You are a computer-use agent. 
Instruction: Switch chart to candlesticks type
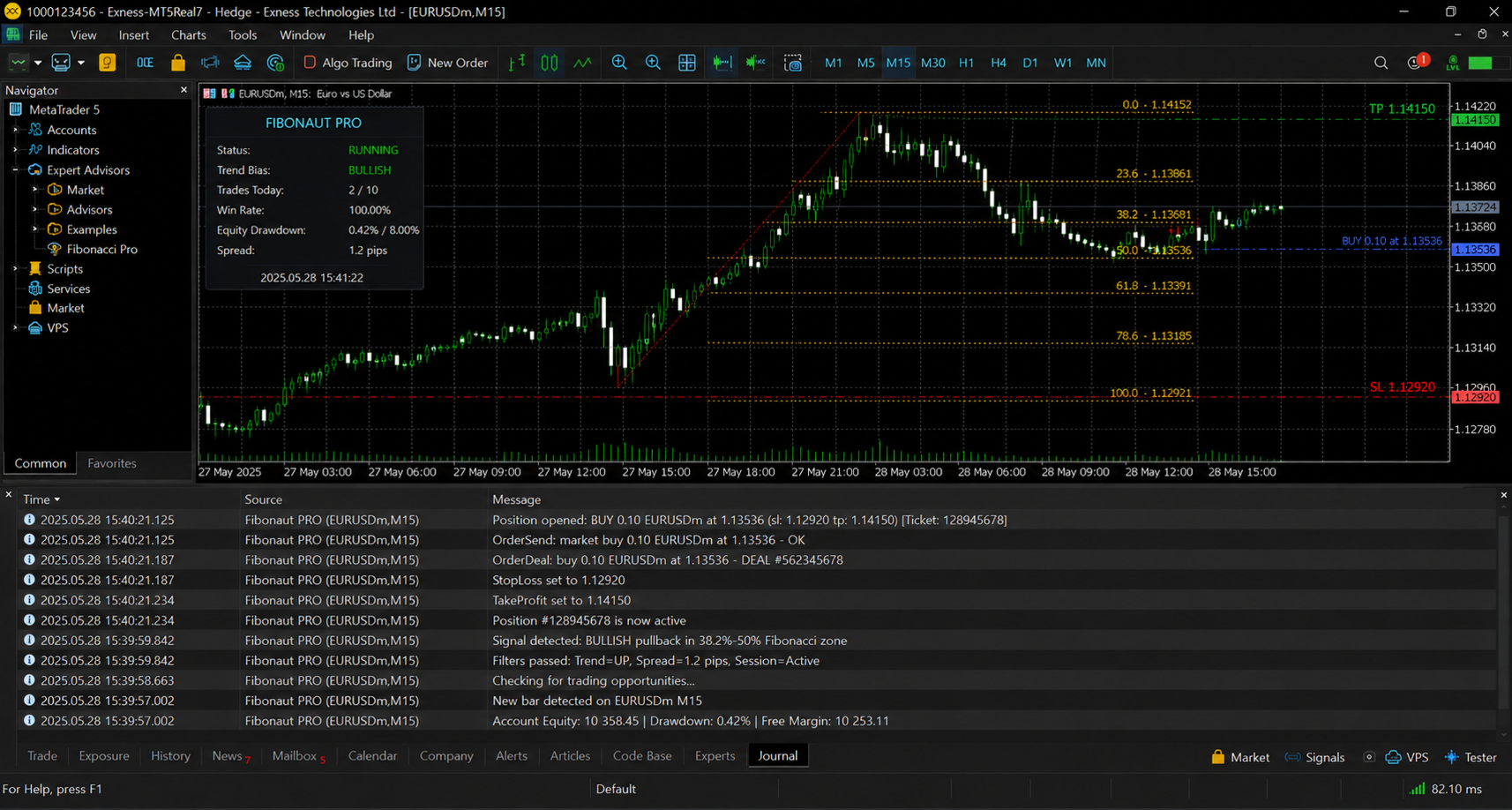point(550,63)
